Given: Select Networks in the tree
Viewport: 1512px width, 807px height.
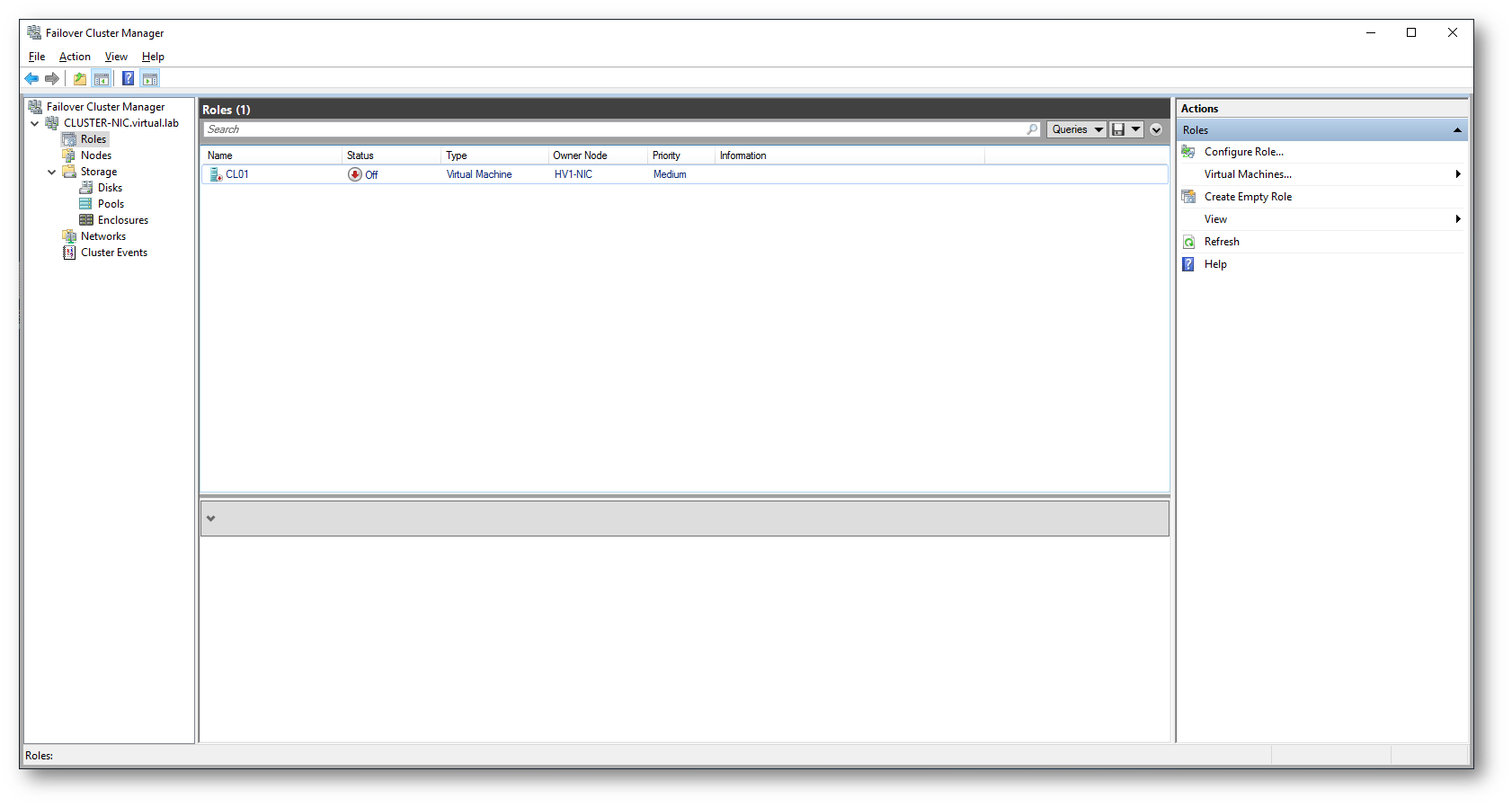Looking at the screenshot, I should pos(103,236).
